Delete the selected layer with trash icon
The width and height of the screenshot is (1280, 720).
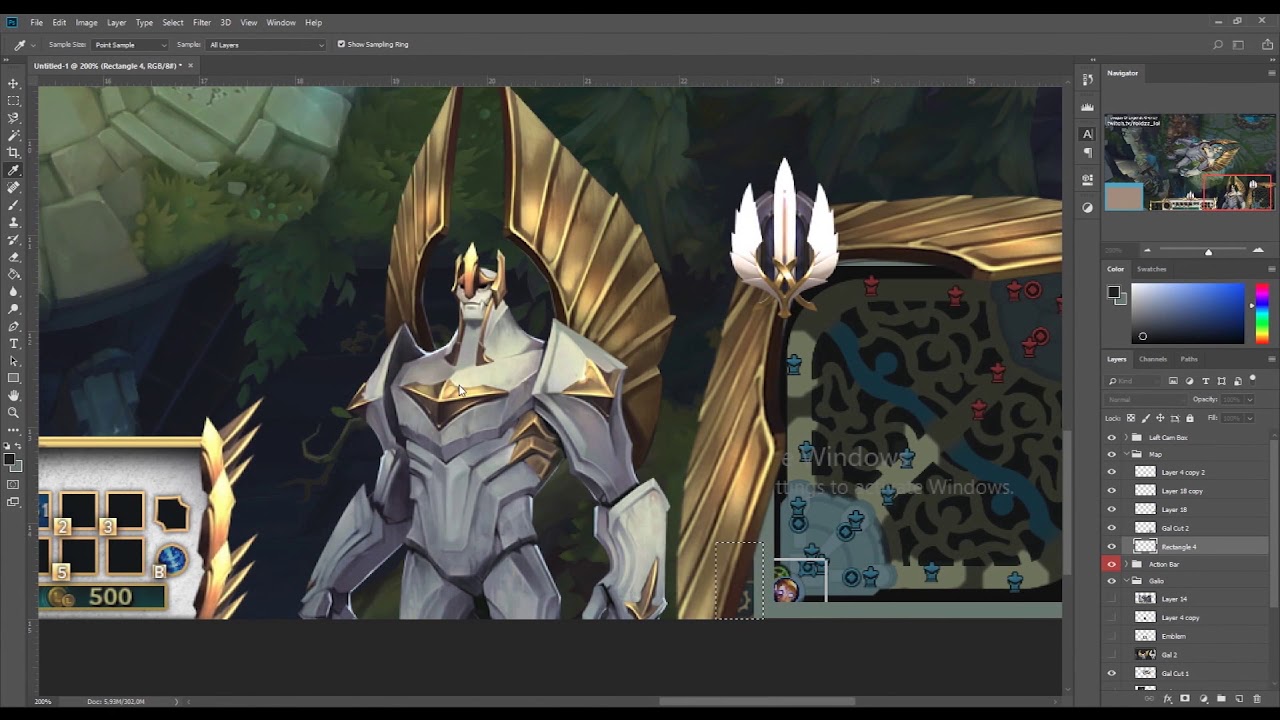pyautogui.click(x=1257, y=699)
